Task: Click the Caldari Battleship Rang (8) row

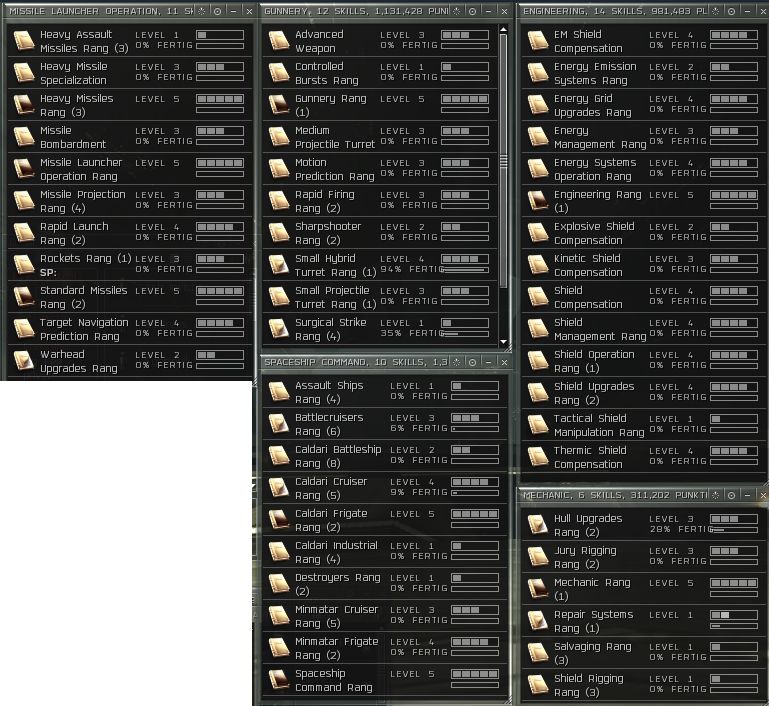Action: pyautogui.click(x=385, y=456)
